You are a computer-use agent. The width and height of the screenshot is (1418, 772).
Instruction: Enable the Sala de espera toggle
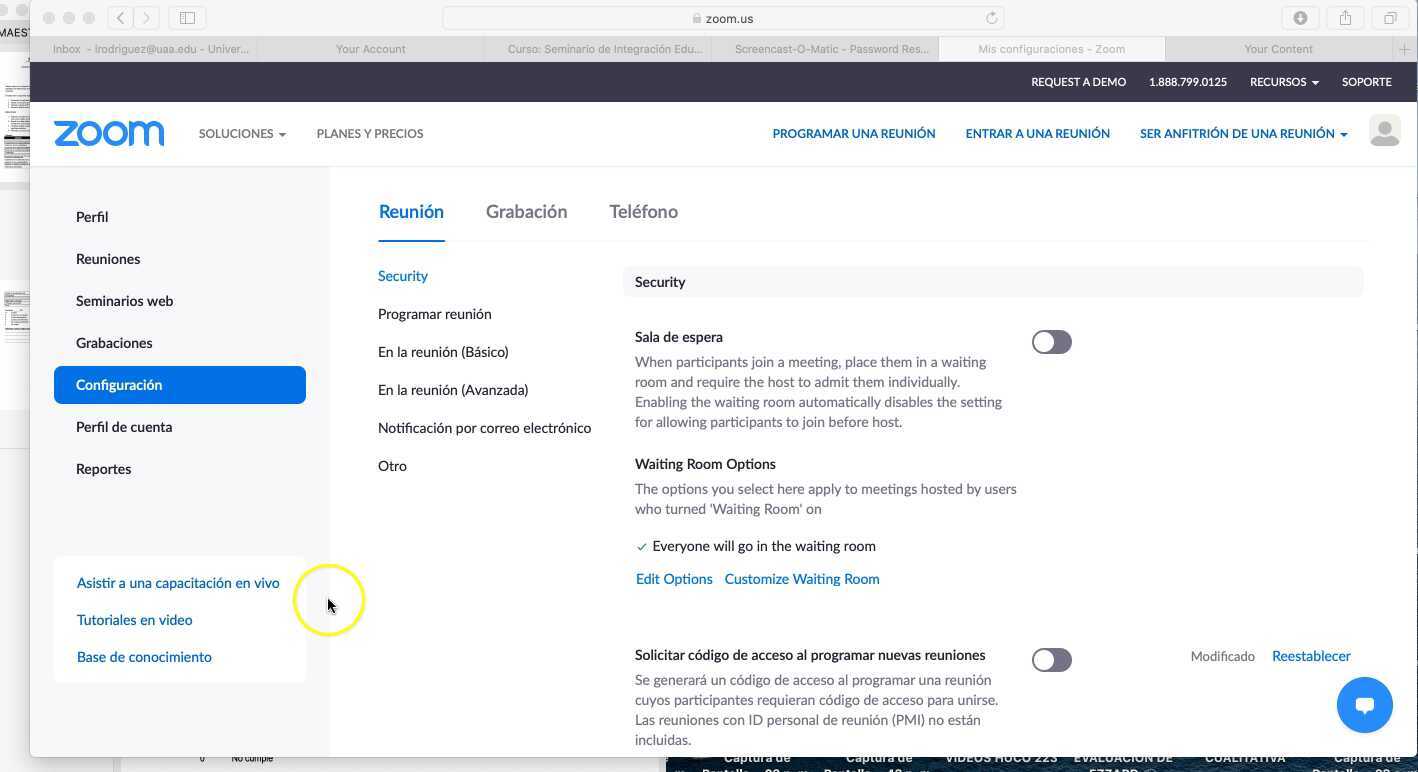click(x=1051, y=342)
